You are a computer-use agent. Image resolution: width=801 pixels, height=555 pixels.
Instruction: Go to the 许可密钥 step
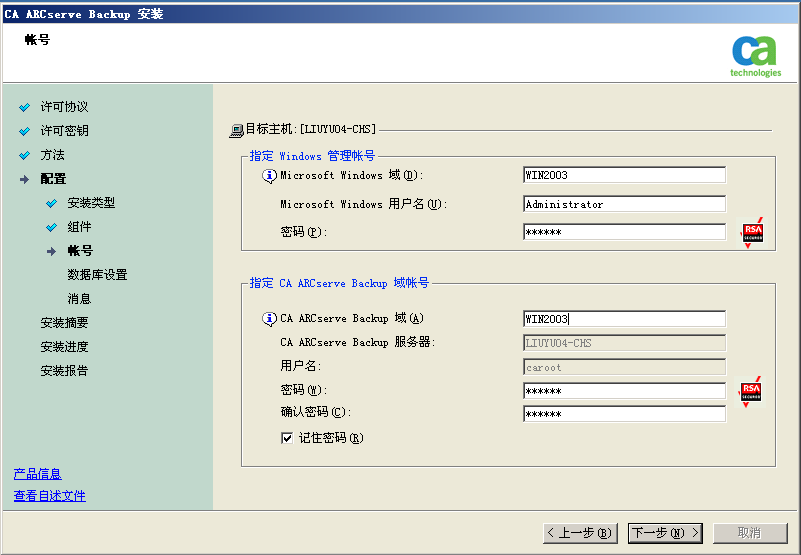click(64, 131)
